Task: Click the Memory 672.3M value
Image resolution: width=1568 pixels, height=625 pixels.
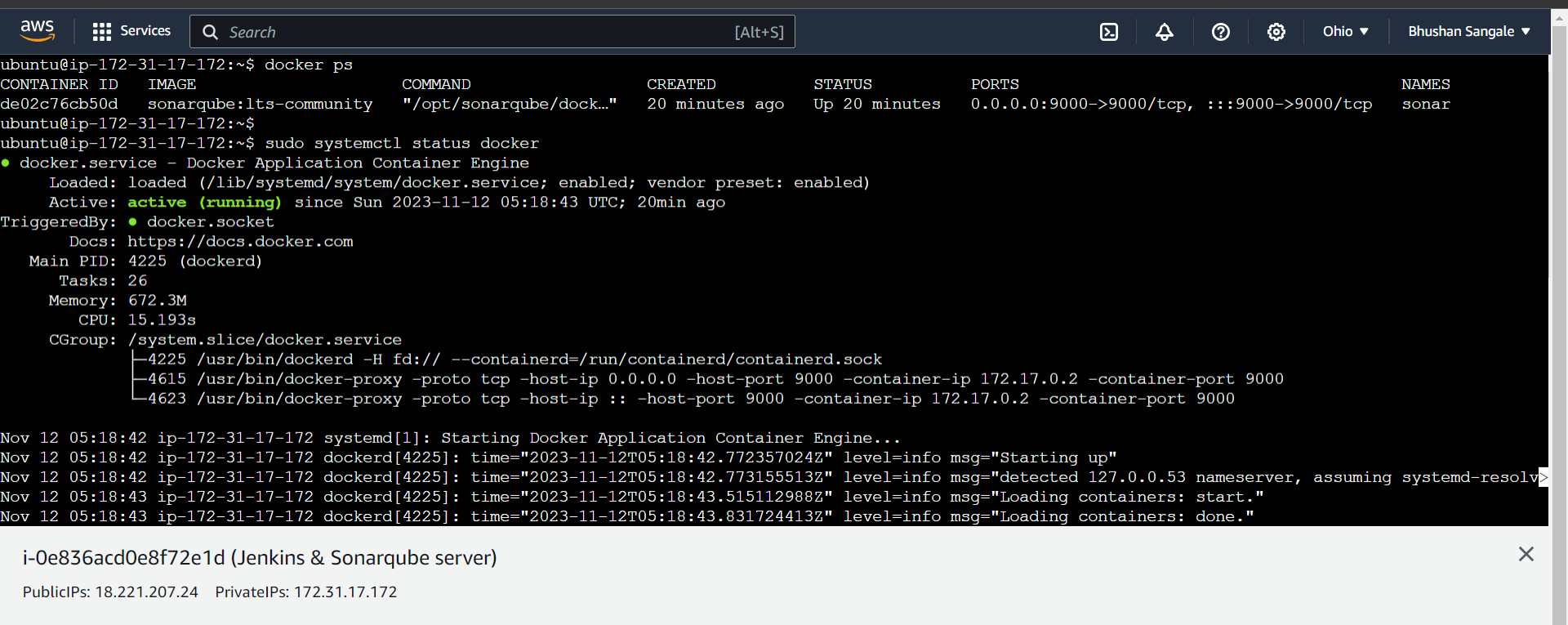Action: click(x=158, y=301)
